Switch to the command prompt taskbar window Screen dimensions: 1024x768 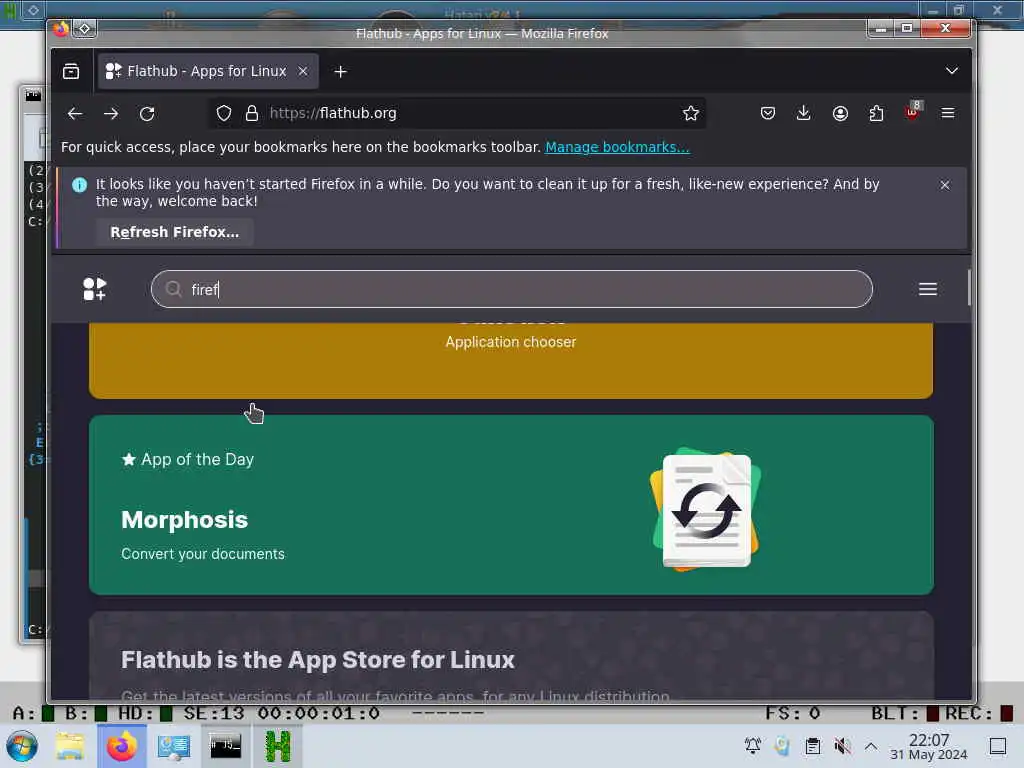225,746
